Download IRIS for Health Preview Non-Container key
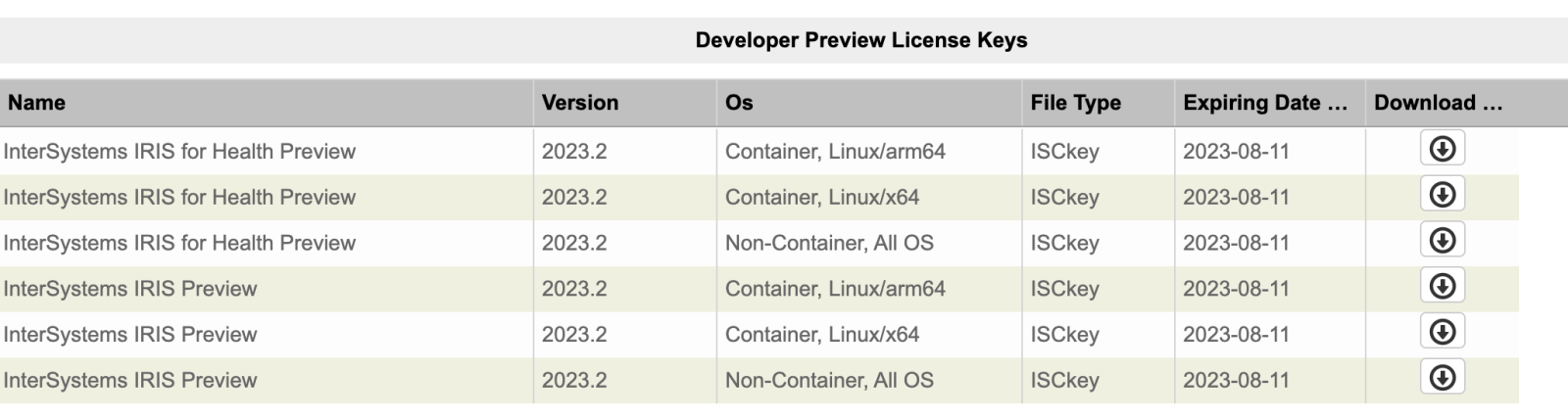Image resolution: width=1568 pixels, height=418 pixels. tap(1442, 241)
